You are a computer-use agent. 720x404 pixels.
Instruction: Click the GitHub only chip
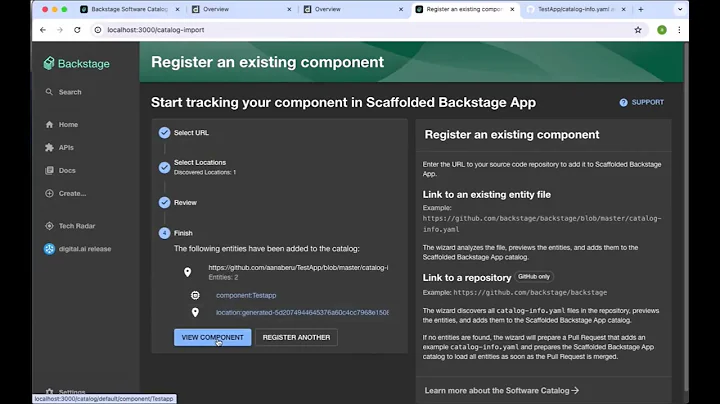534,276
